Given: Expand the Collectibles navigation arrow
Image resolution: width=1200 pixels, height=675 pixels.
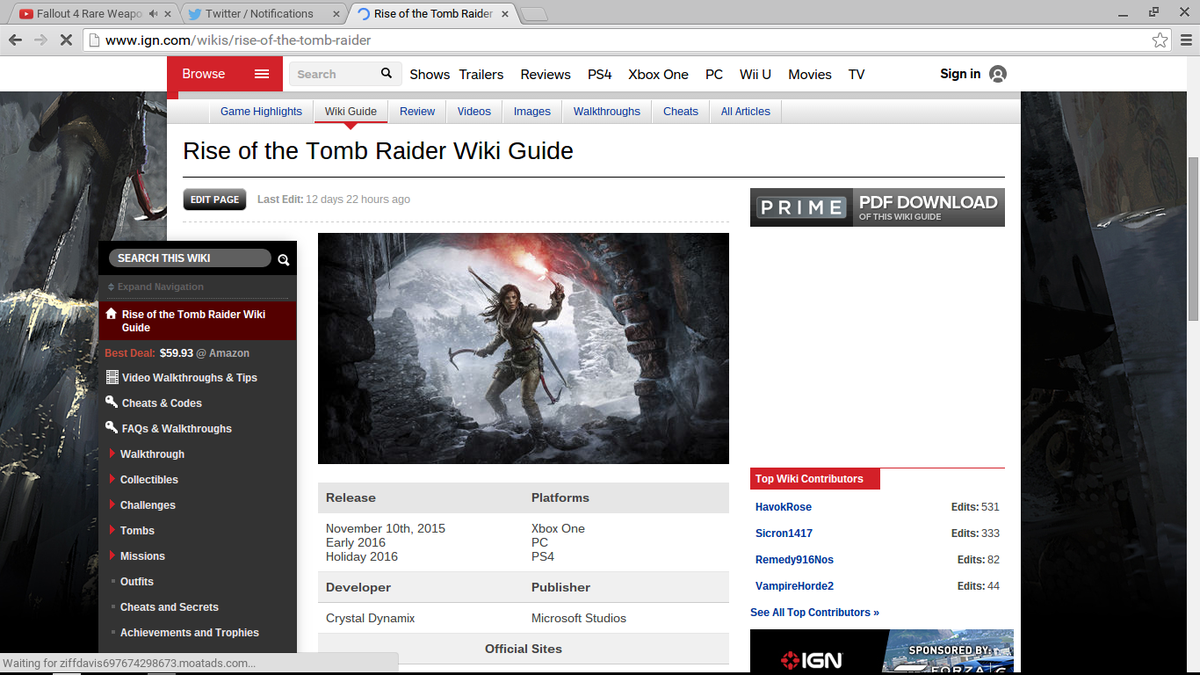Looking at the screenshot, I should [x=112, y=479].
